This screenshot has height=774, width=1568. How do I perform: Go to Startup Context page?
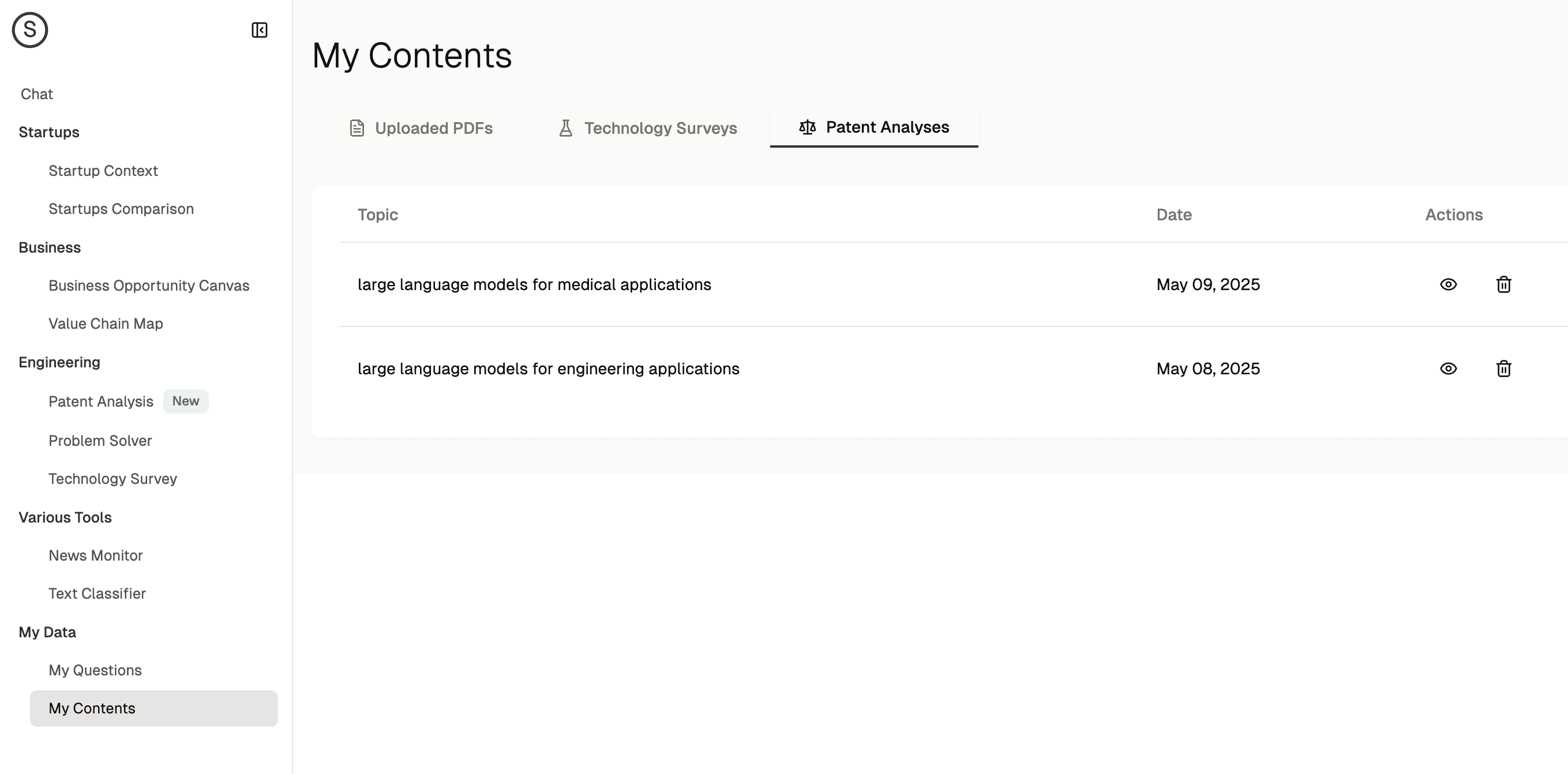[103, 171]
